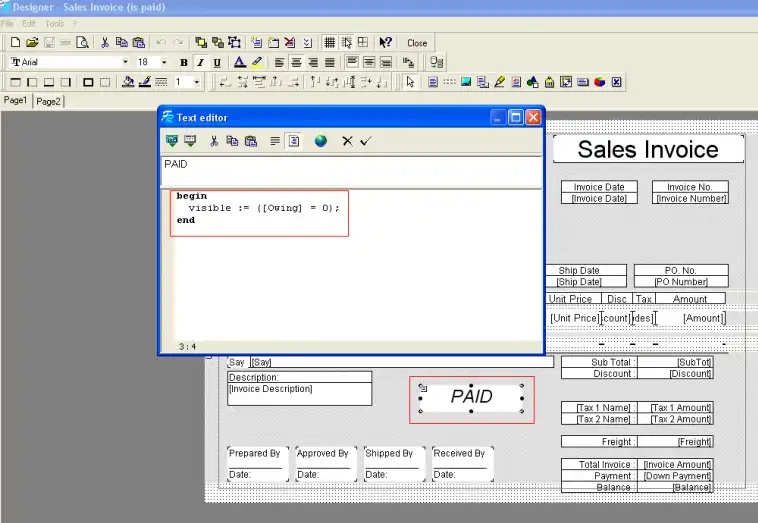Select the Sales Invoice title object
This screenshot has width=758, height=523.
click(648, 149)
